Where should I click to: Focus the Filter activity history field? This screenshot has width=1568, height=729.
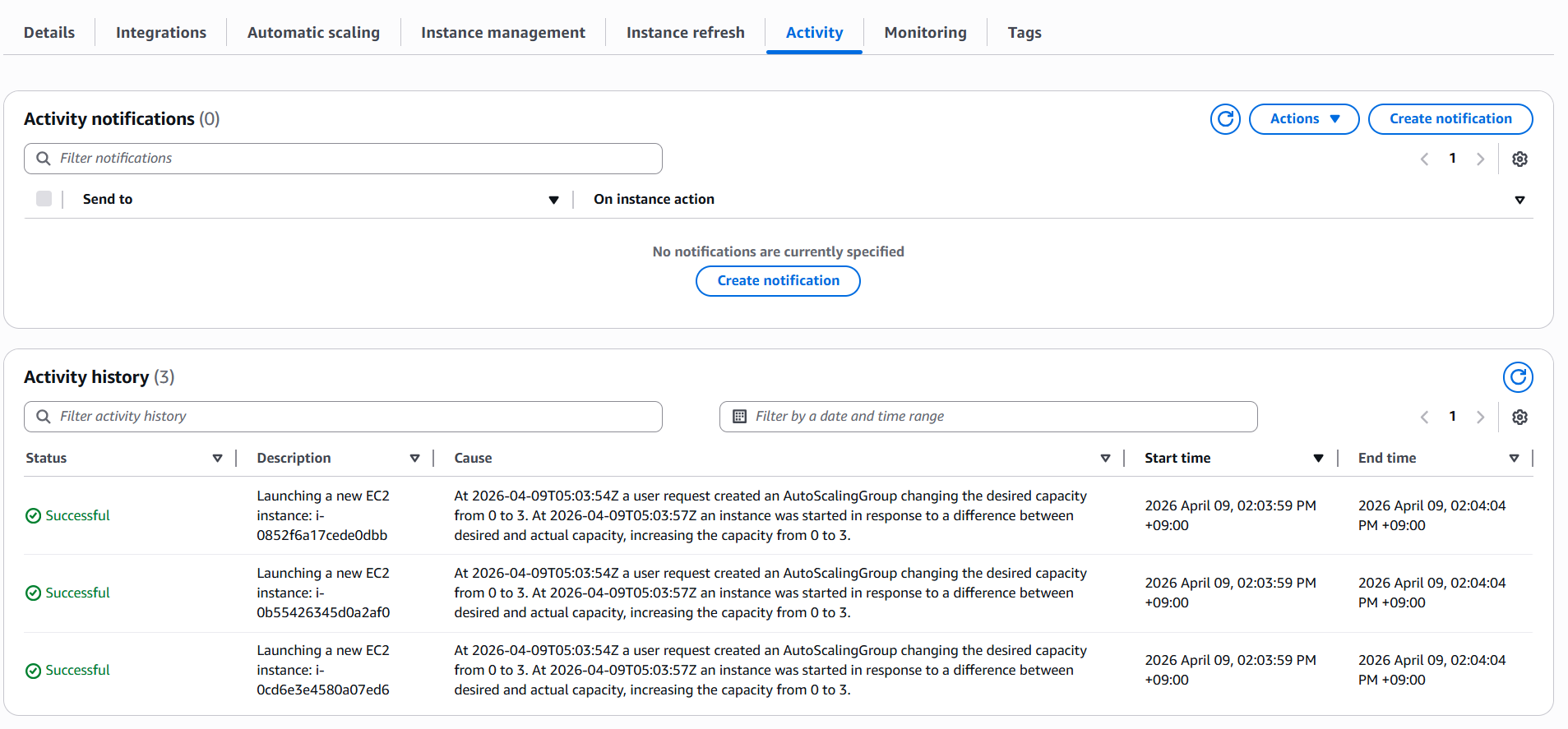[343, 417]
